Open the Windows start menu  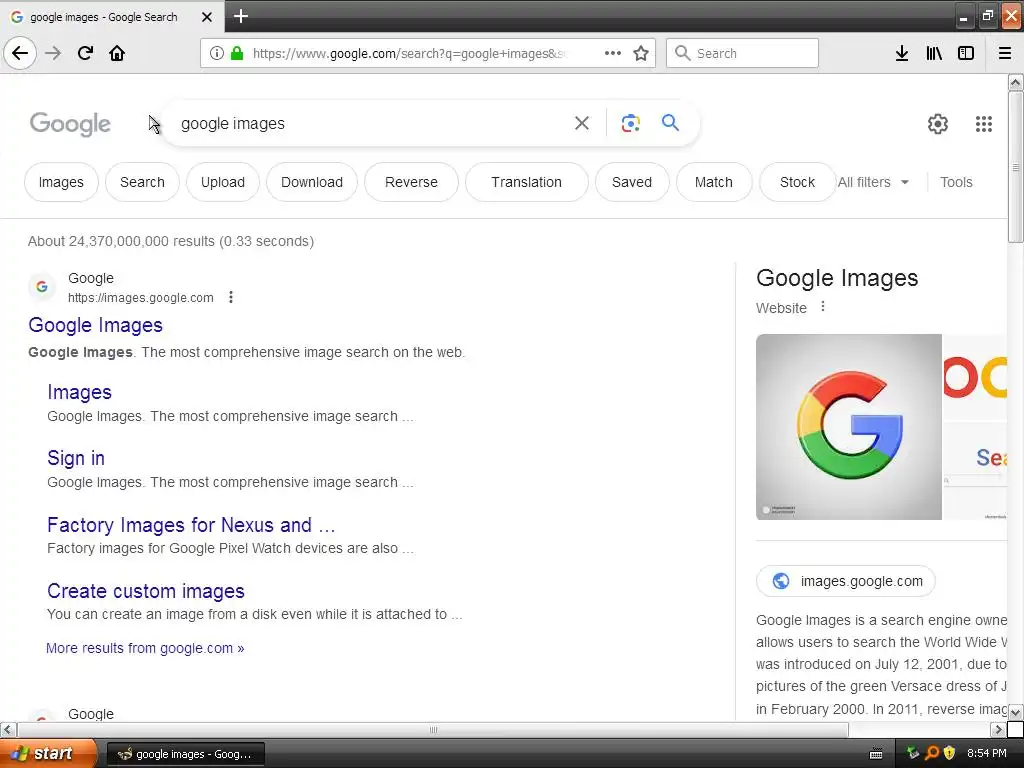click(x=48, y=754)
